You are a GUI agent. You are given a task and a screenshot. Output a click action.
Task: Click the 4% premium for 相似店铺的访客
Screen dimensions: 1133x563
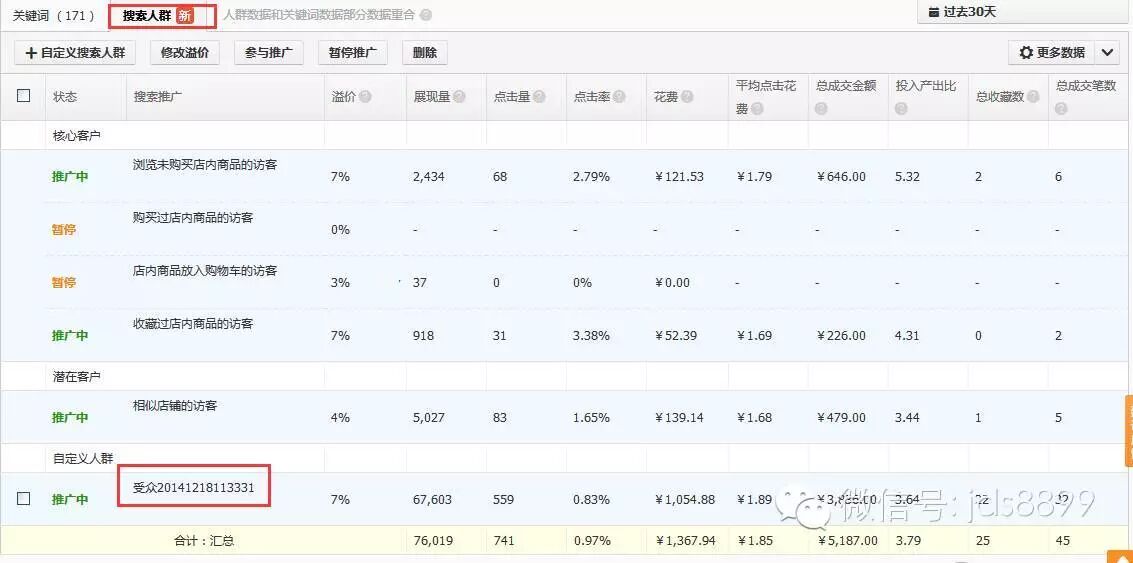340,418
